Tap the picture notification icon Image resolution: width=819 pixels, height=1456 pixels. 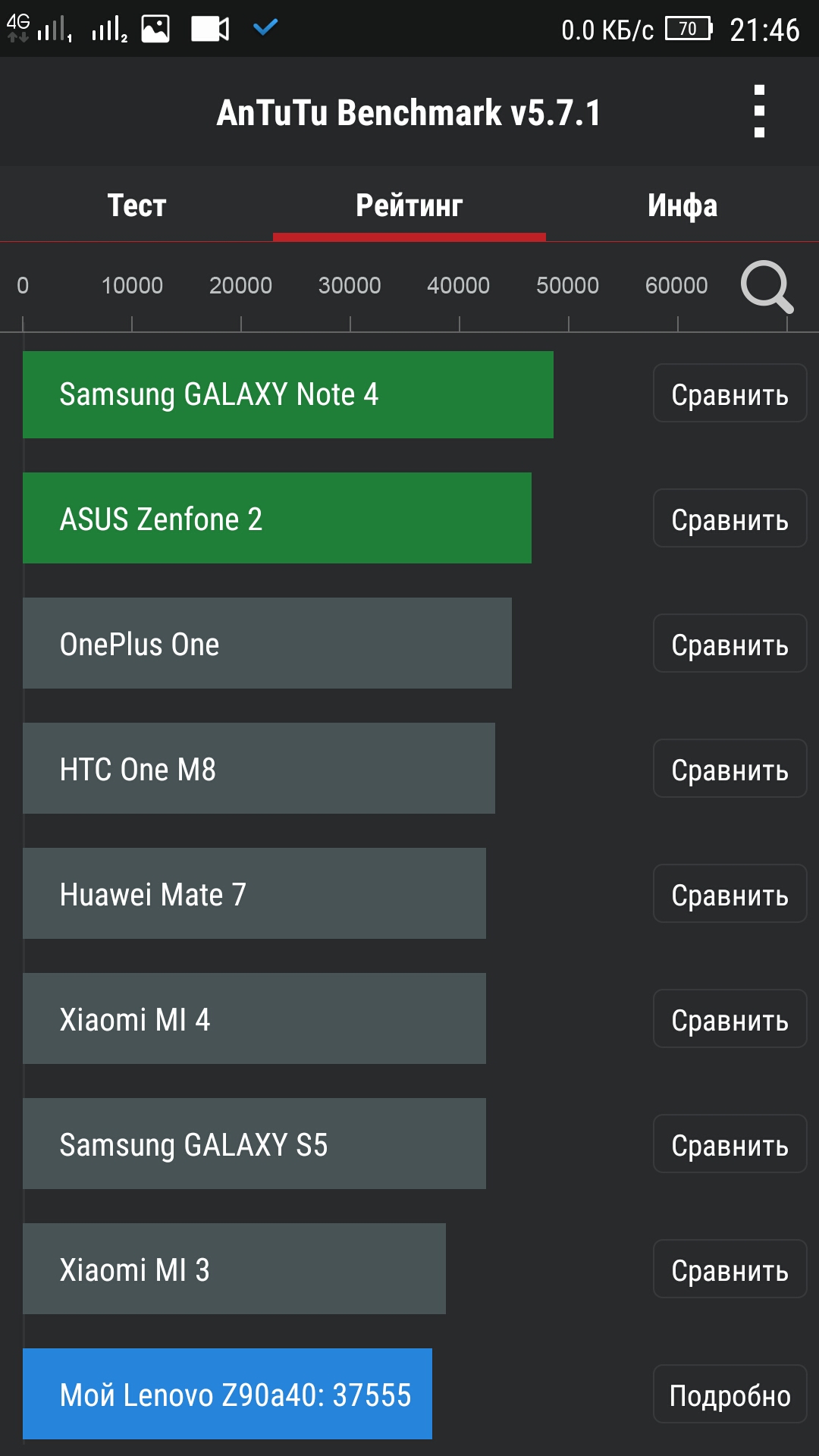(x=155, y=29)
